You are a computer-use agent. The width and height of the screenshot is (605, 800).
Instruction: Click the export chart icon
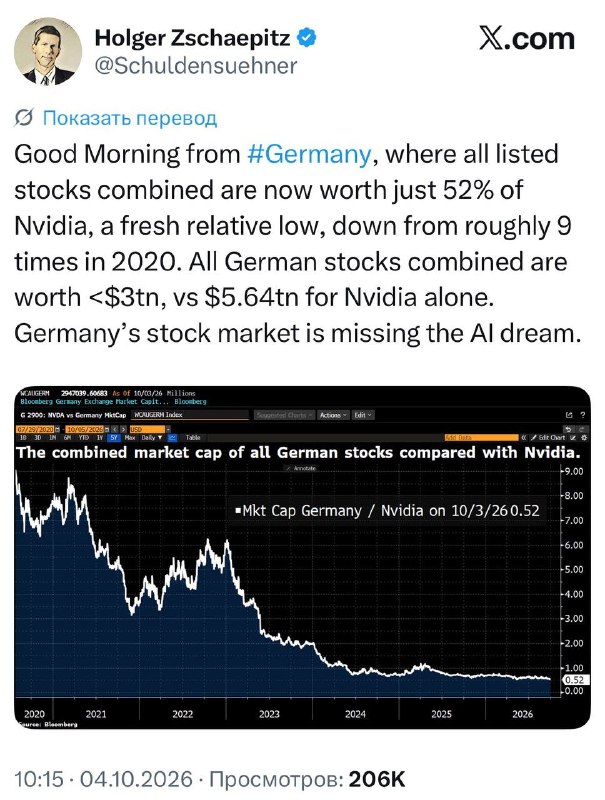(x=569, y=415)
